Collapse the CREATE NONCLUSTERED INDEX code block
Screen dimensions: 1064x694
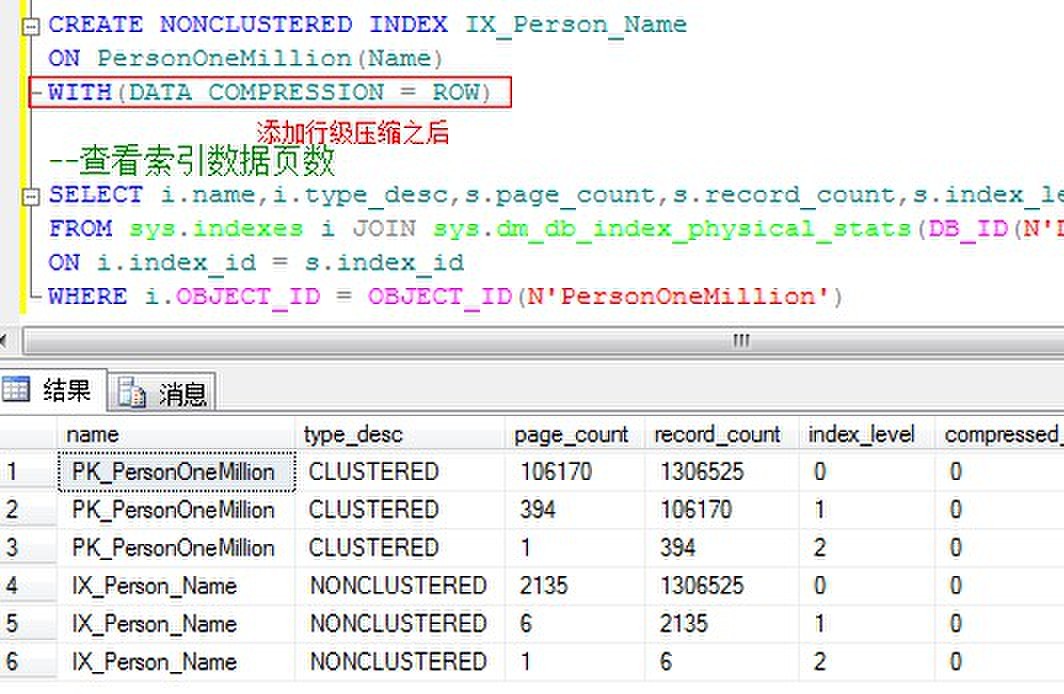click(x=31, y=27)
